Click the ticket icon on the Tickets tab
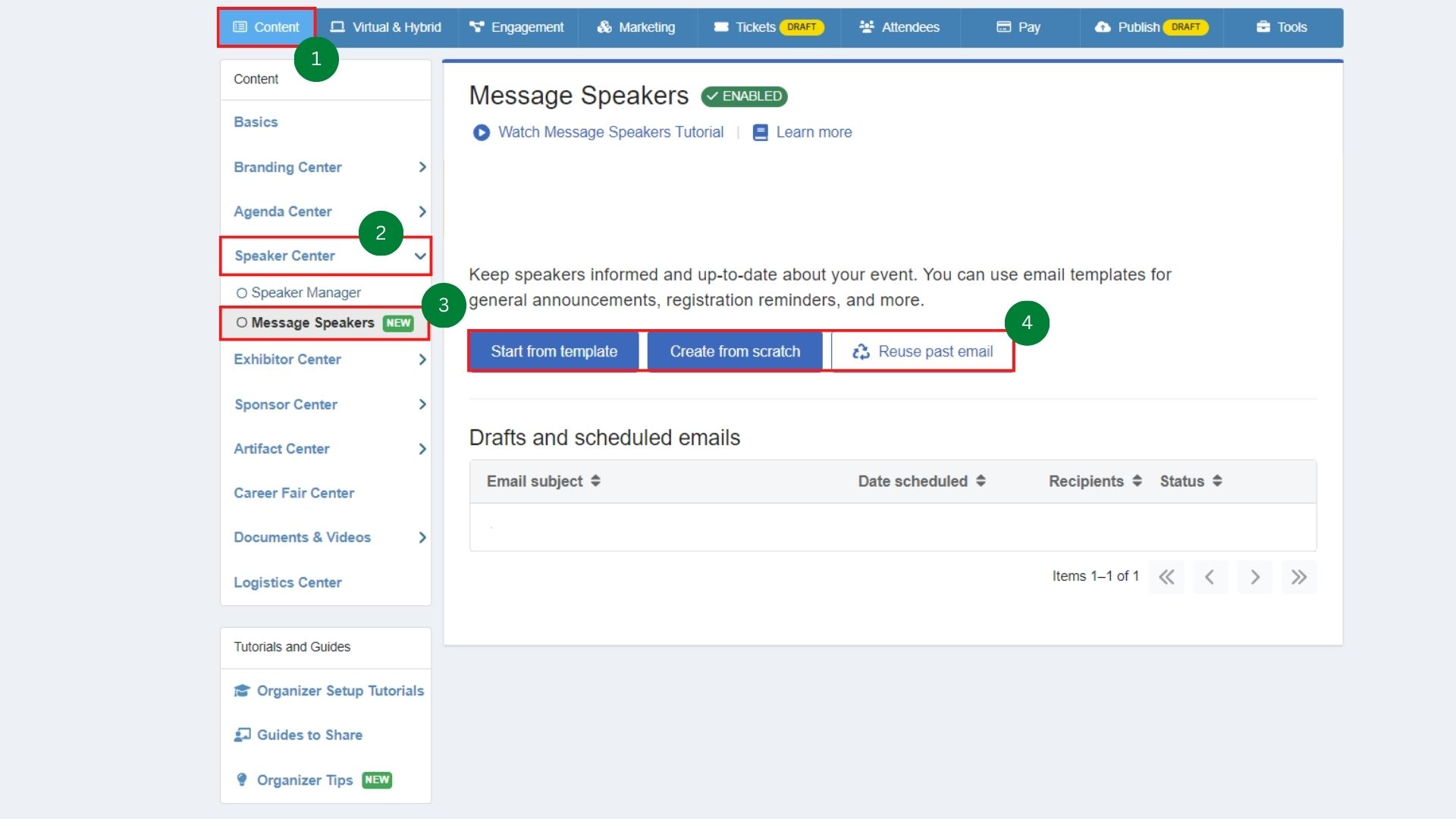 [x=720, y=27]
